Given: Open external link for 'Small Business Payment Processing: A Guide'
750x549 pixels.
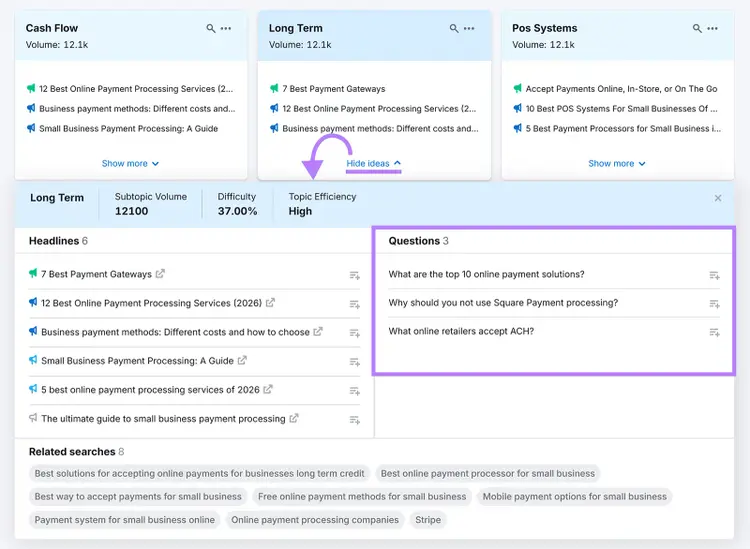Looking at the screenshot, I should tap(242, 360).
